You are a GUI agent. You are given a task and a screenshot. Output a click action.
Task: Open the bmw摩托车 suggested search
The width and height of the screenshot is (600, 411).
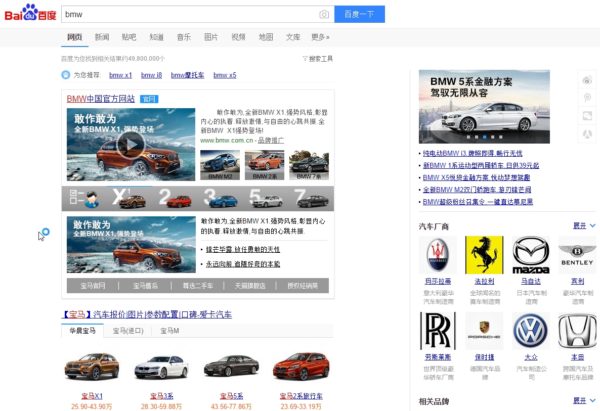pos(188,75)
